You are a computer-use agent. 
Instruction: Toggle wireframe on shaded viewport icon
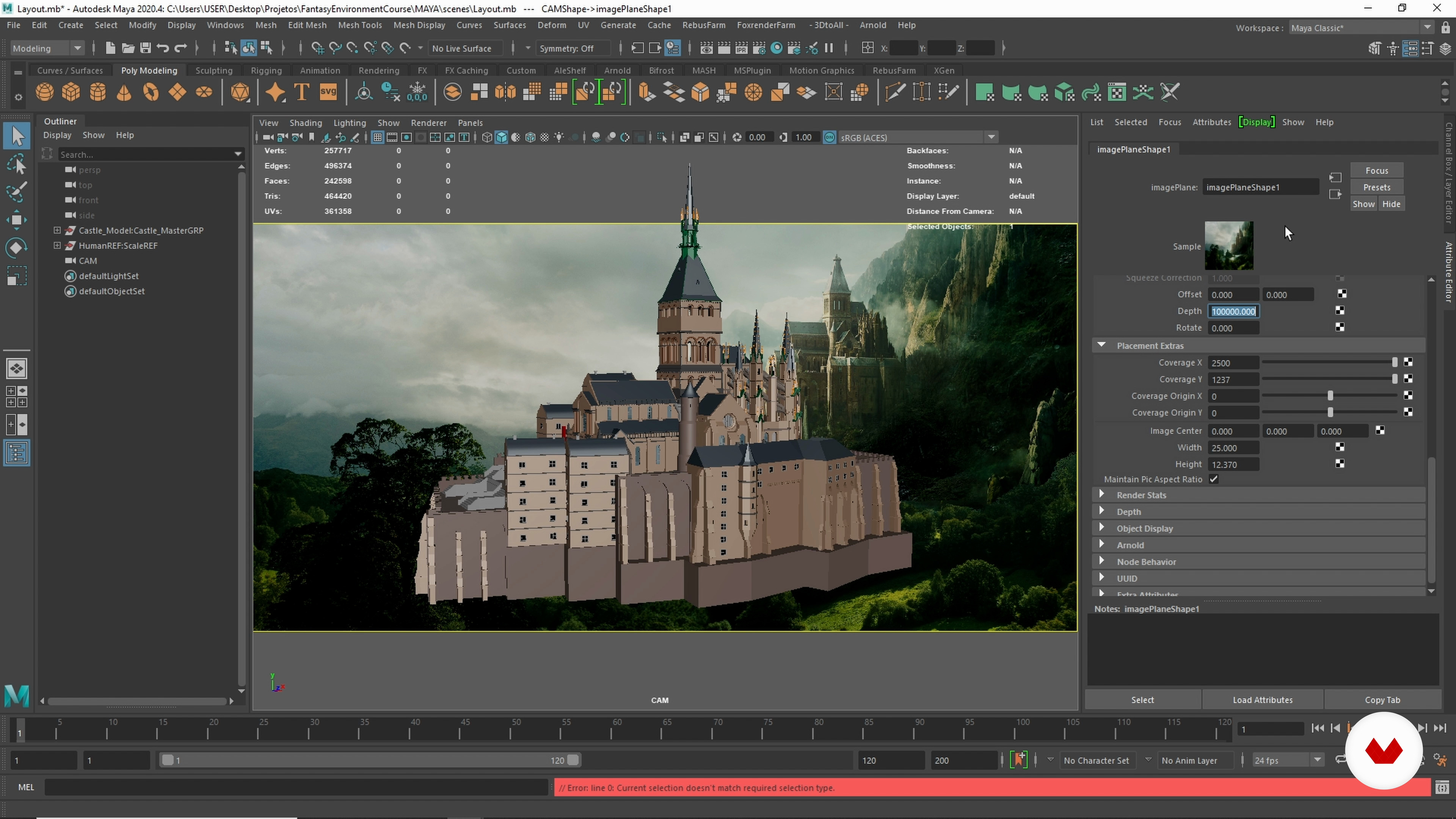pos(530,137)
